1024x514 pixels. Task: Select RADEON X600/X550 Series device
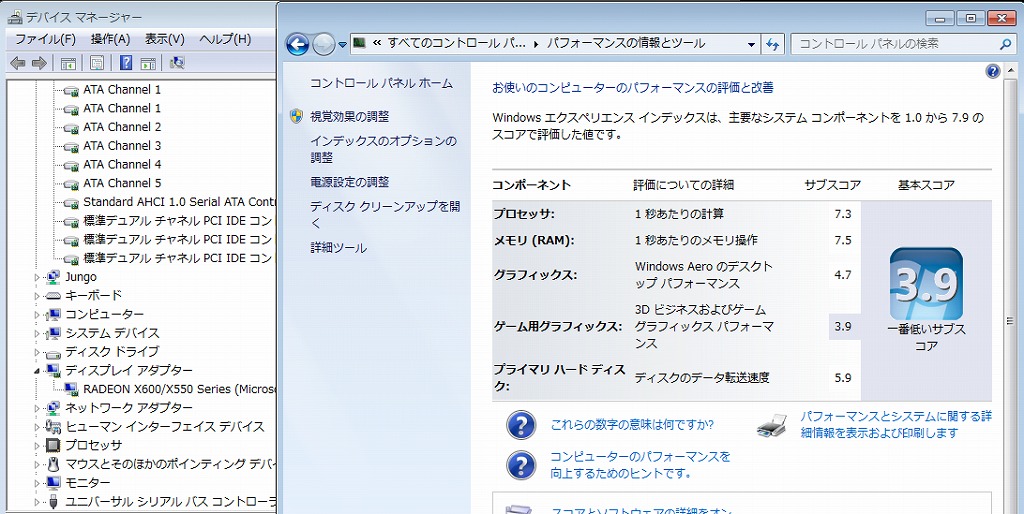(180, 389)
